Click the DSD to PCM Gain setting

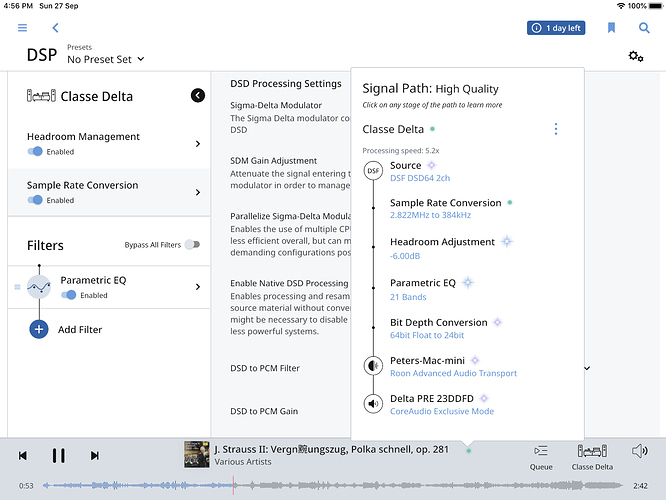click(264, 411)
